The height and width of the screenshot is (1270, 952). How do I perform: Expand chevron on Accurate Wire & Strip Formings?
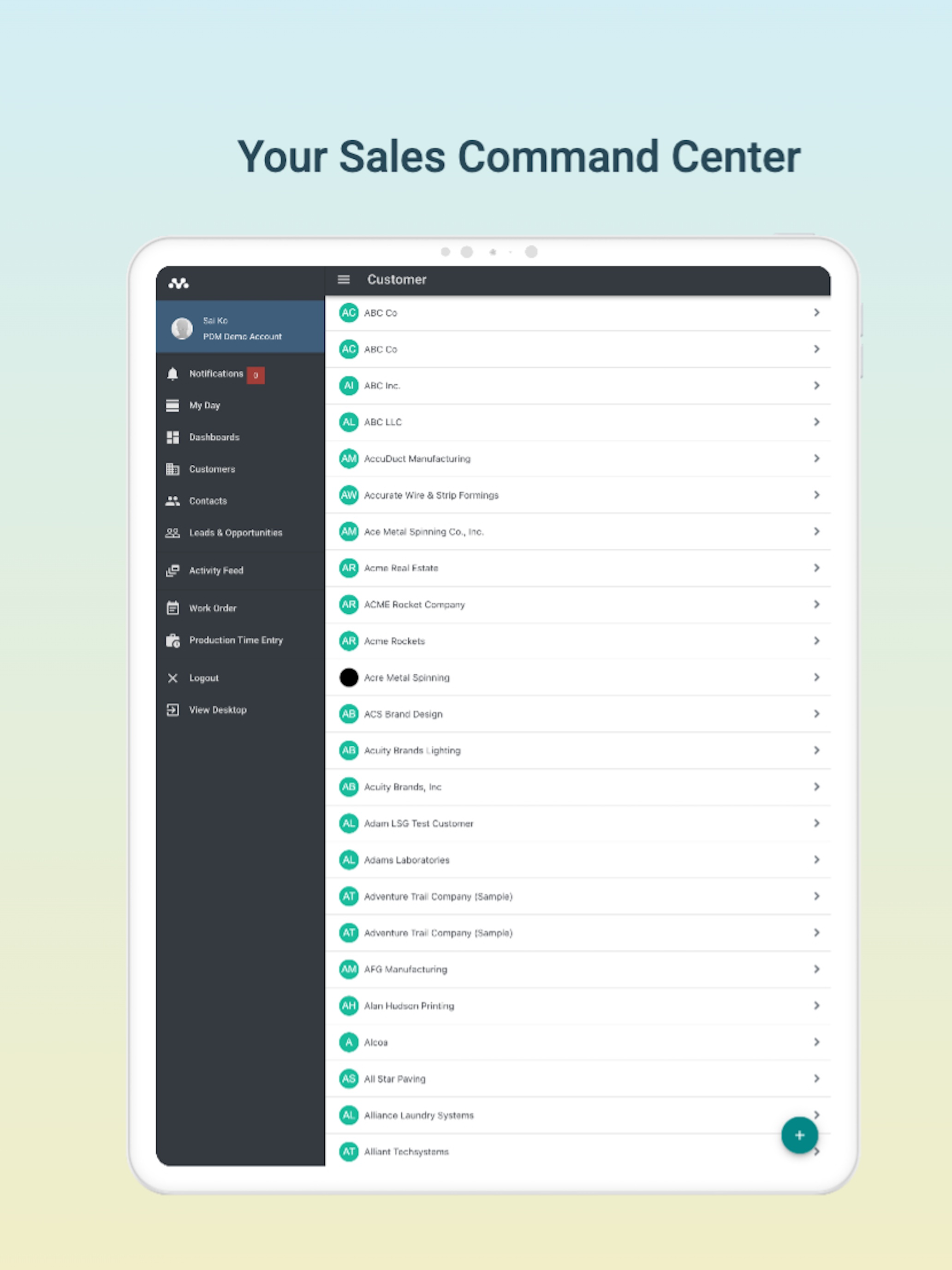(x=816, y=495)
